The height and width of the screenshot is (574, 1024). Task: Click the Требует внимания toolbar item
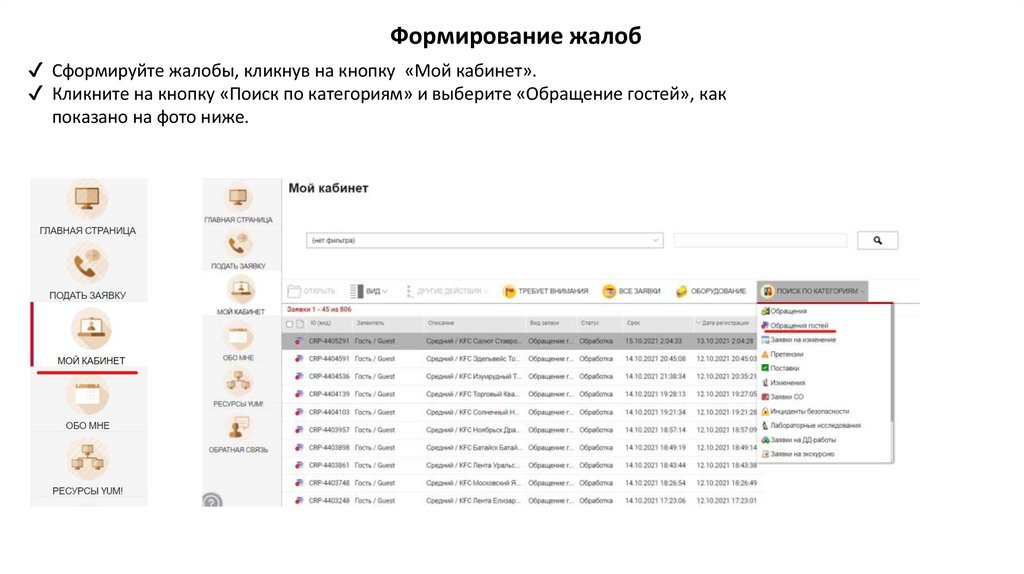tap(545, 291)
